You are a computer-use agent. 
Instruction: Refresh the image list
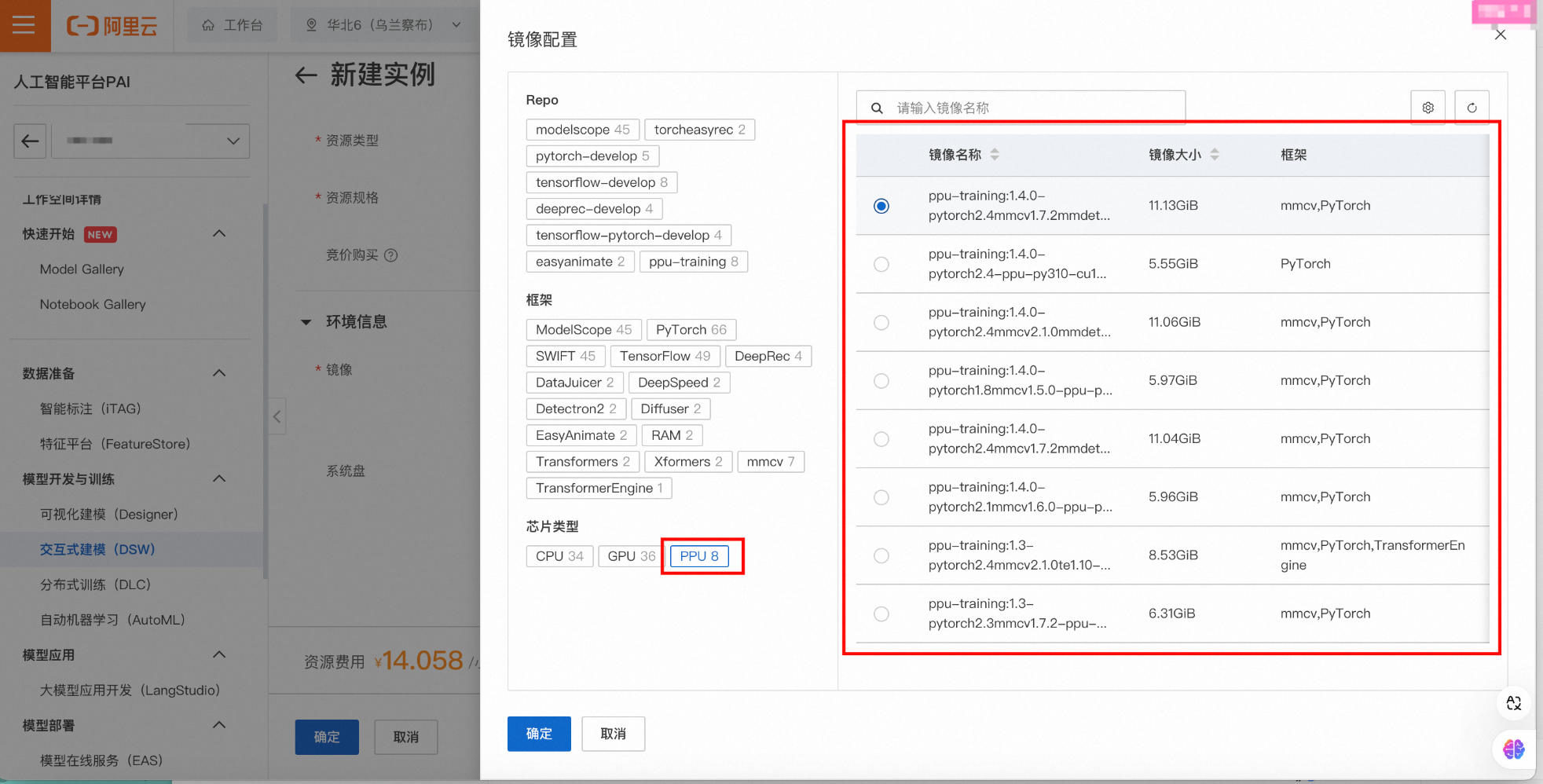tap(1472, 108)
